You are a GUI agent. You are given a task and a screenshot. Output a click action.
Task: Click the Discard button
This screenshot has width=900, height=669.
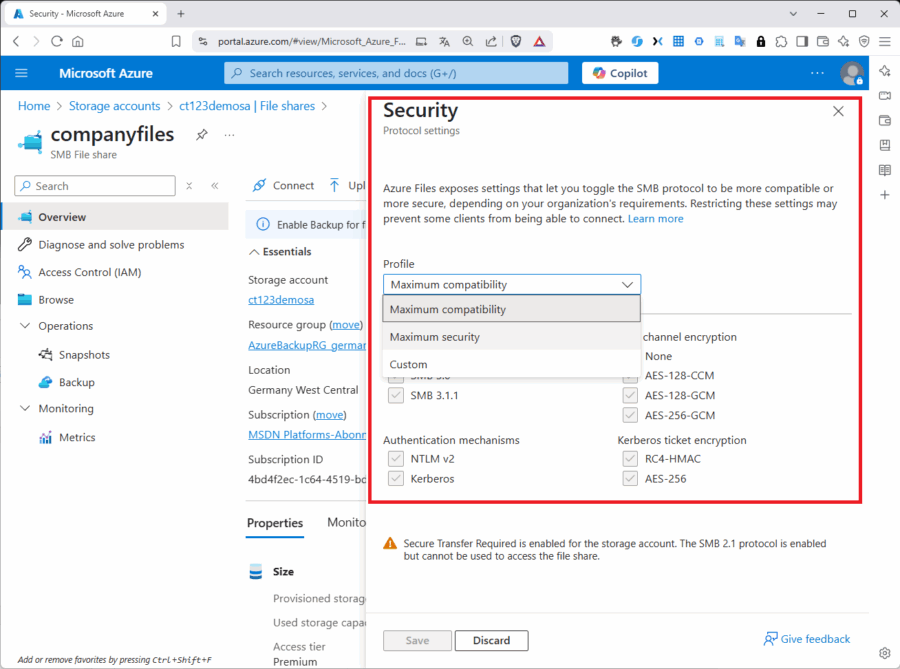(x=491, y=640)
